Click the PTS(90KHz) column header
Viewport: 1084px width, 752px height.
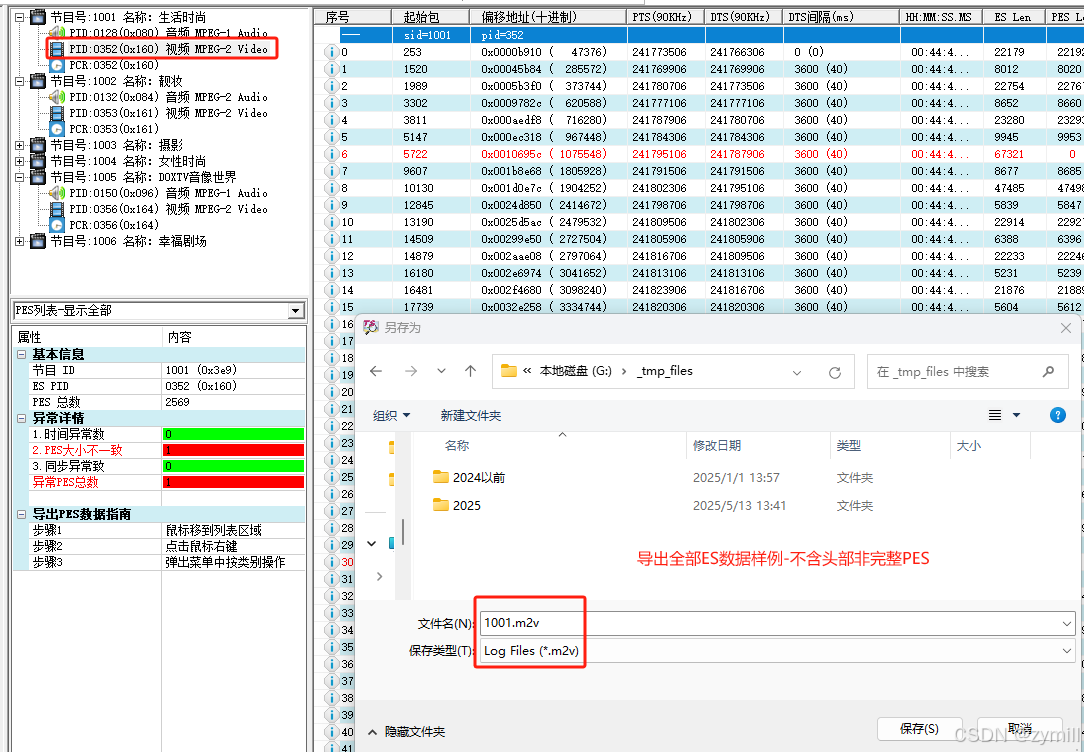click(664, 17)
